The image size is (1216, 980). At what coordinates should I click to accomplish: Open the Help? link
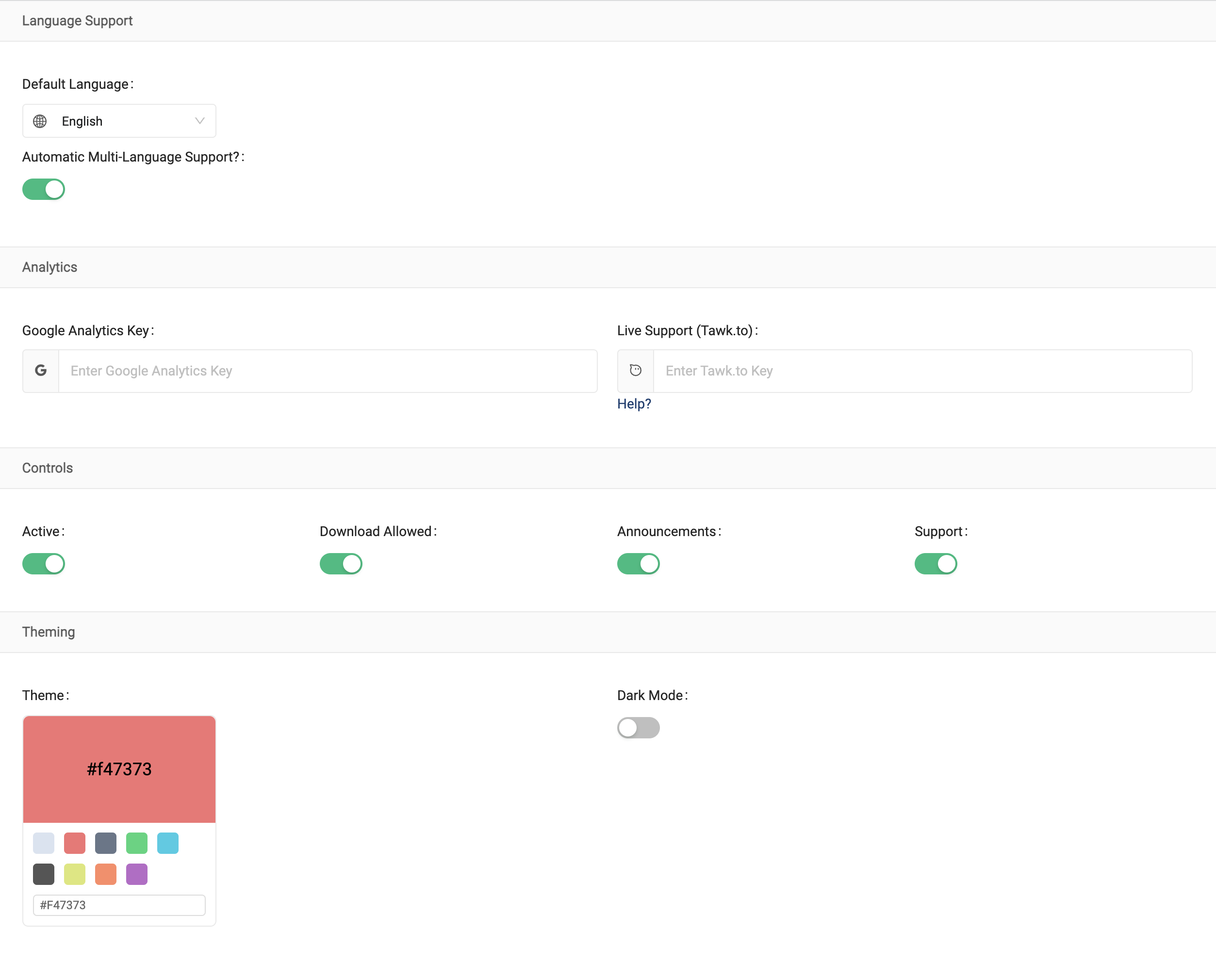click(x=634, y=404)
